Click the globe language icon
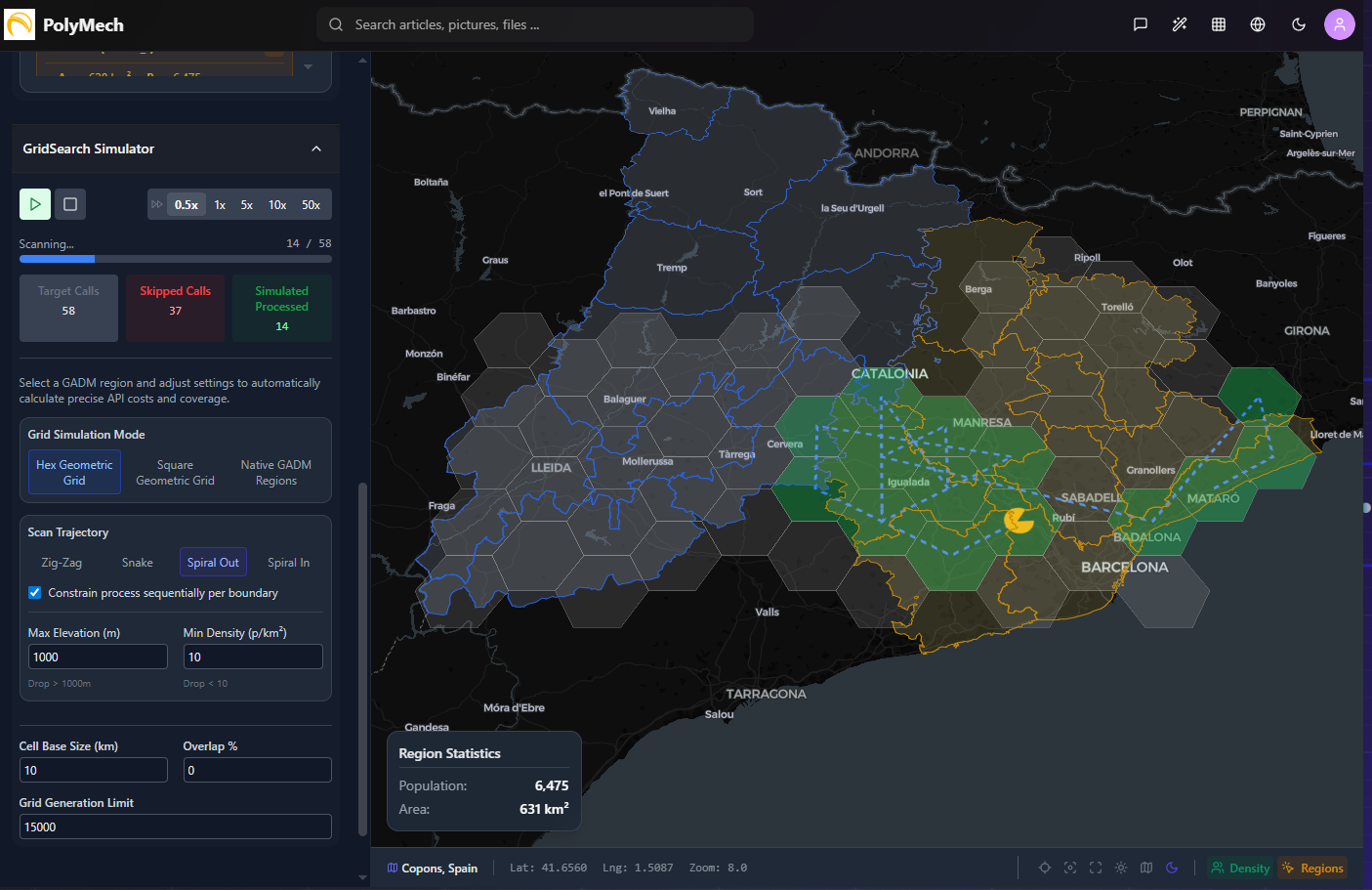This screenshot has width=1372, height=890. pyautogui.click(x=1258, y=24)
